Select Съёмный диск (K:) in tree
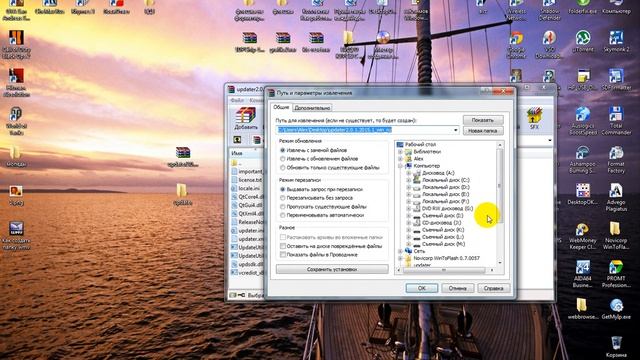640x360 pixels. tap(443, 230)
